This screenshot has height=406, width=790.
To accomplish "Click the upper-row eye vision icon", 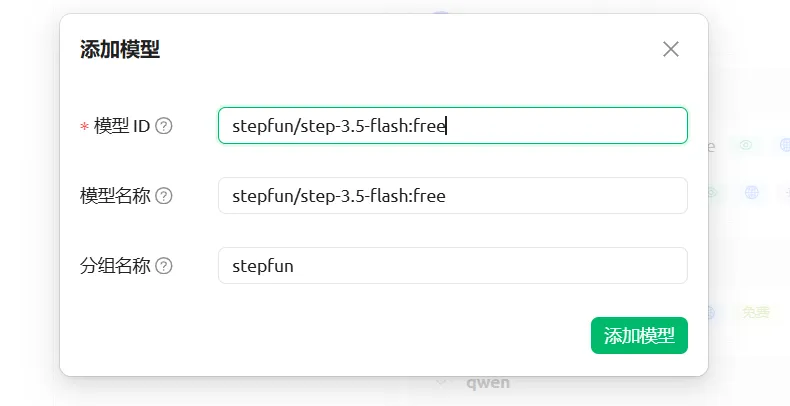I will 745,145.
